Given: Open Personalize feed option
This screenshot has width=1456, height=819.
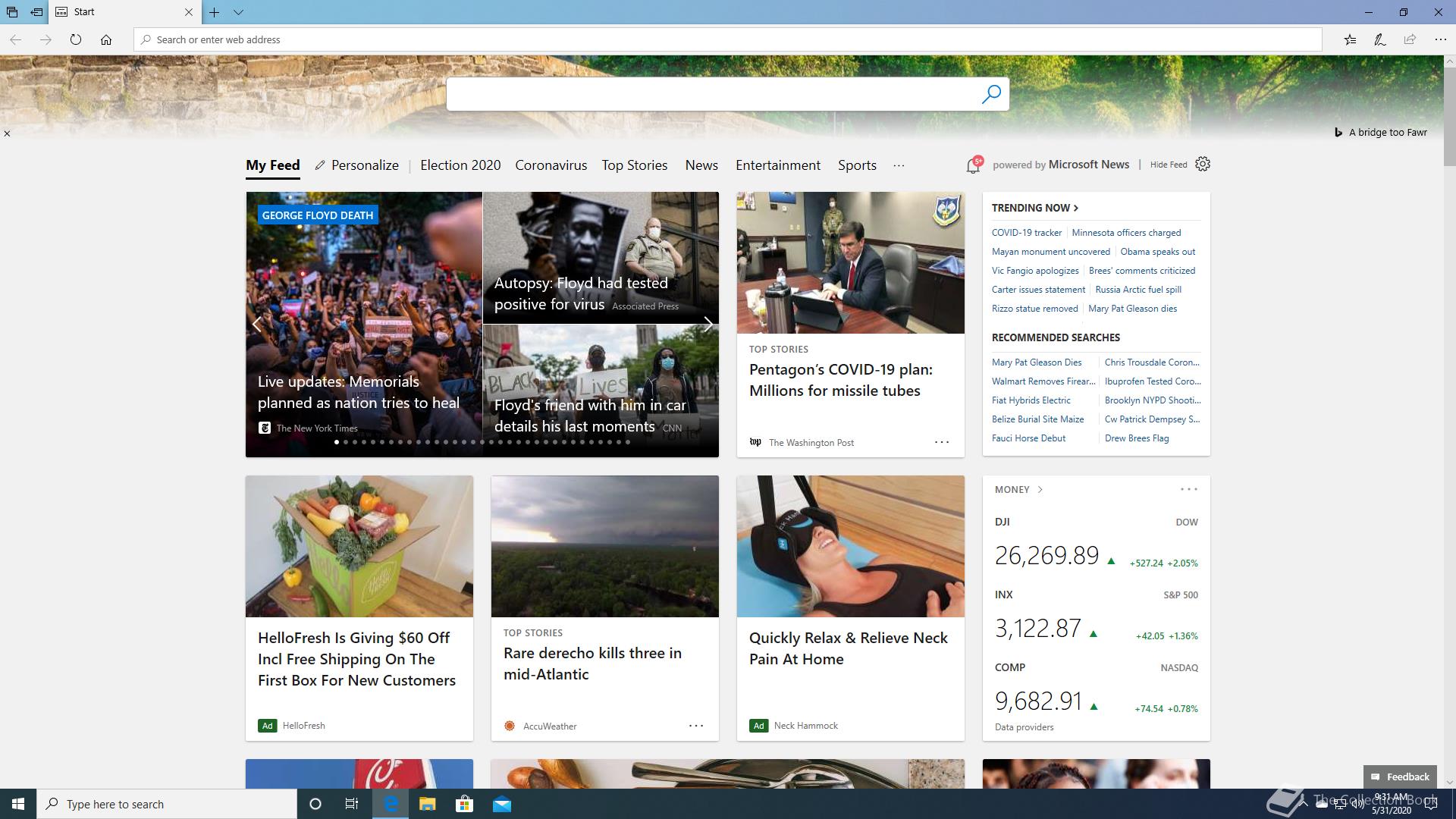Looking at the screenshot, I should pyautogui.click(x=357, y=165).
